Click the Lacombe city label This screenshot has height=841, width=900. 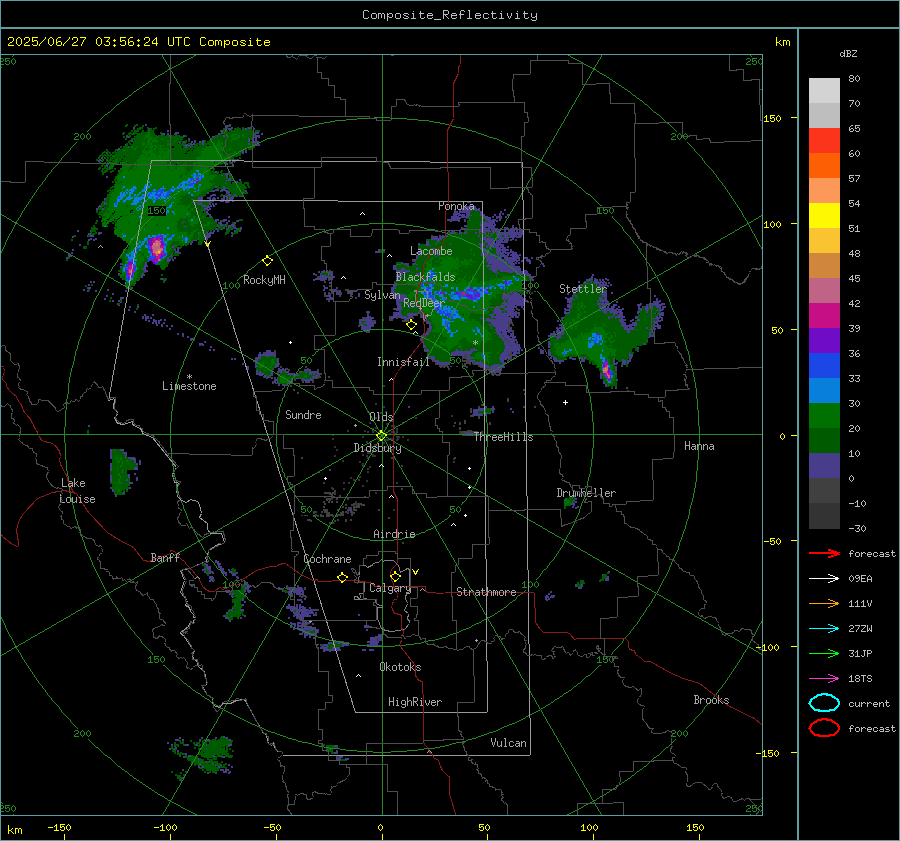click(x=431, y=251)
